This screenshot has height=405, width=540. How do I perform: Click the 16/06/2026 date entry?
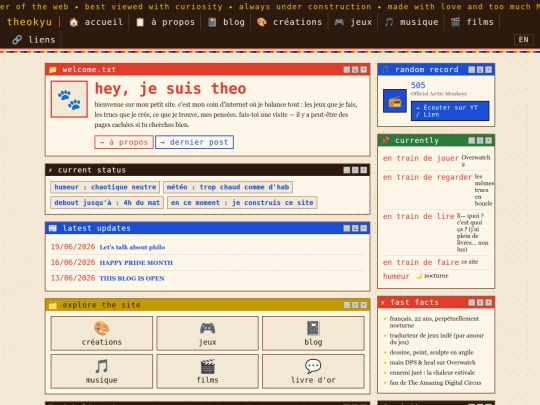coord(73,262)
